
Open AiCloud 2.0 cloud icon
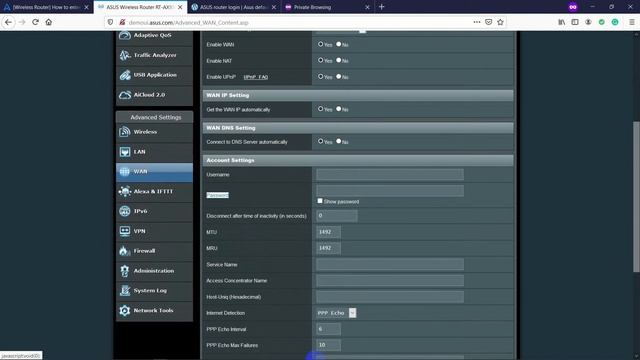(125, 95)
